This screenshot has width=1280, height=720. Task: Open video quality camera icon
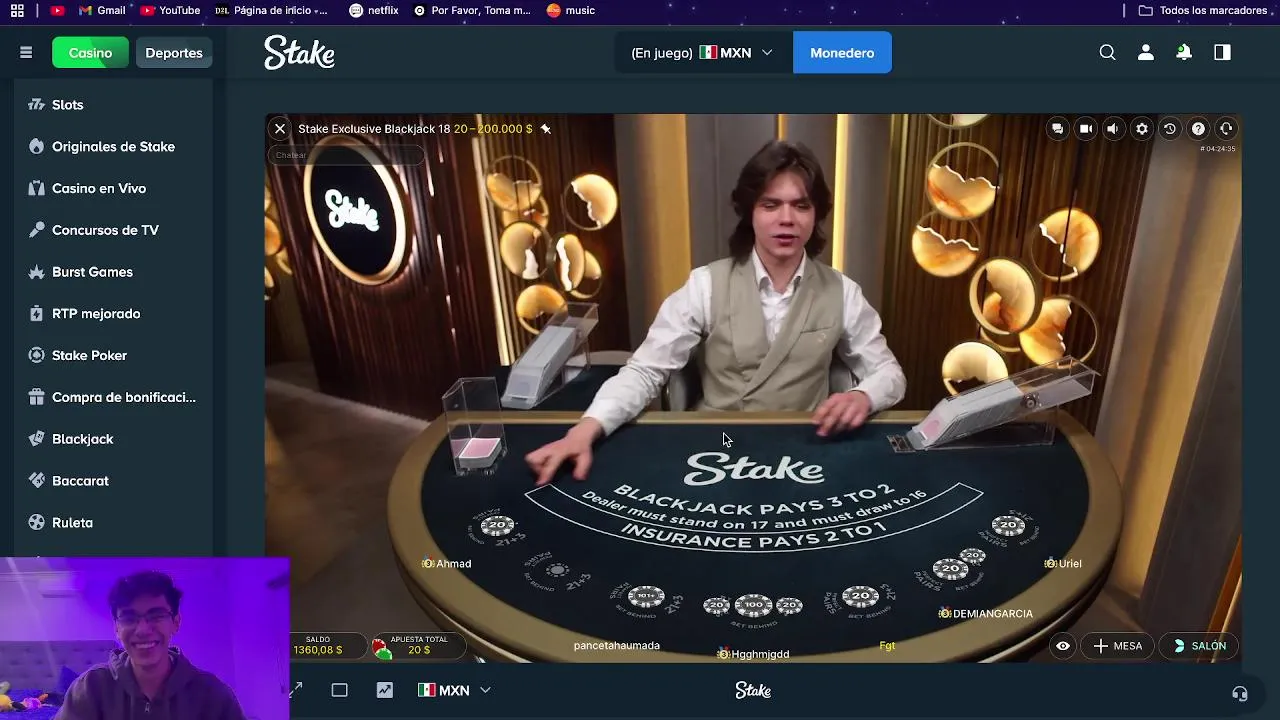(1085, 129)
